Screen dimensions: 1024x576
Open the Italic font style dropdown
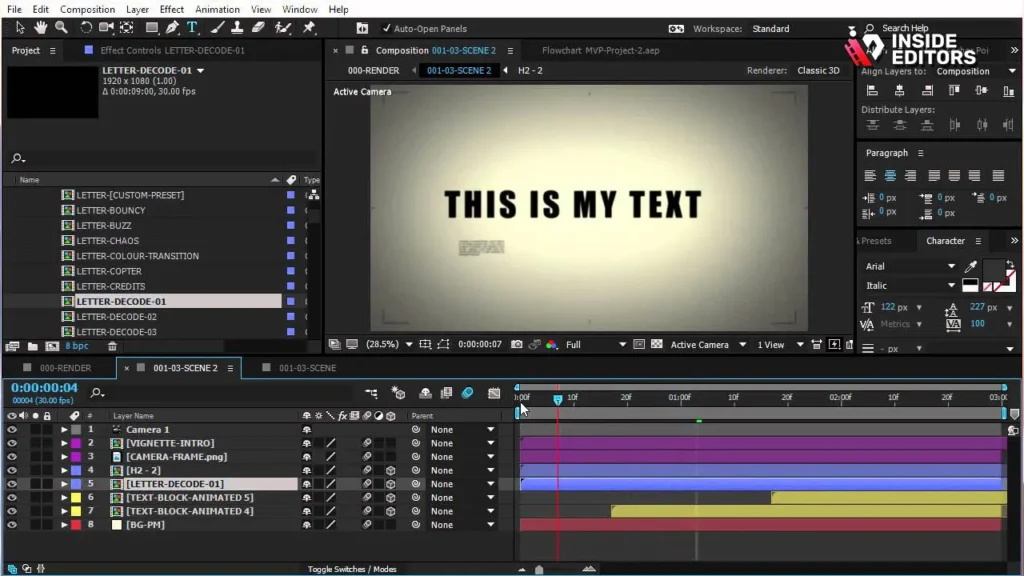click(910, 285)
